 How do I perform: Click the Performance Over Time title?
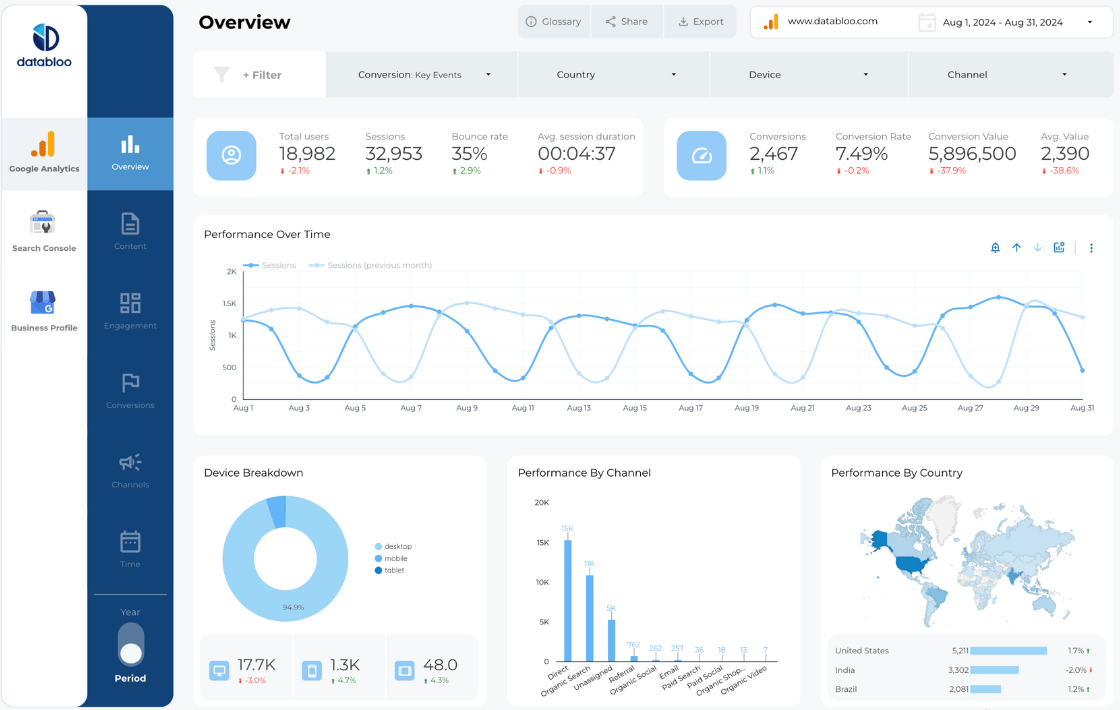(267, 234)
